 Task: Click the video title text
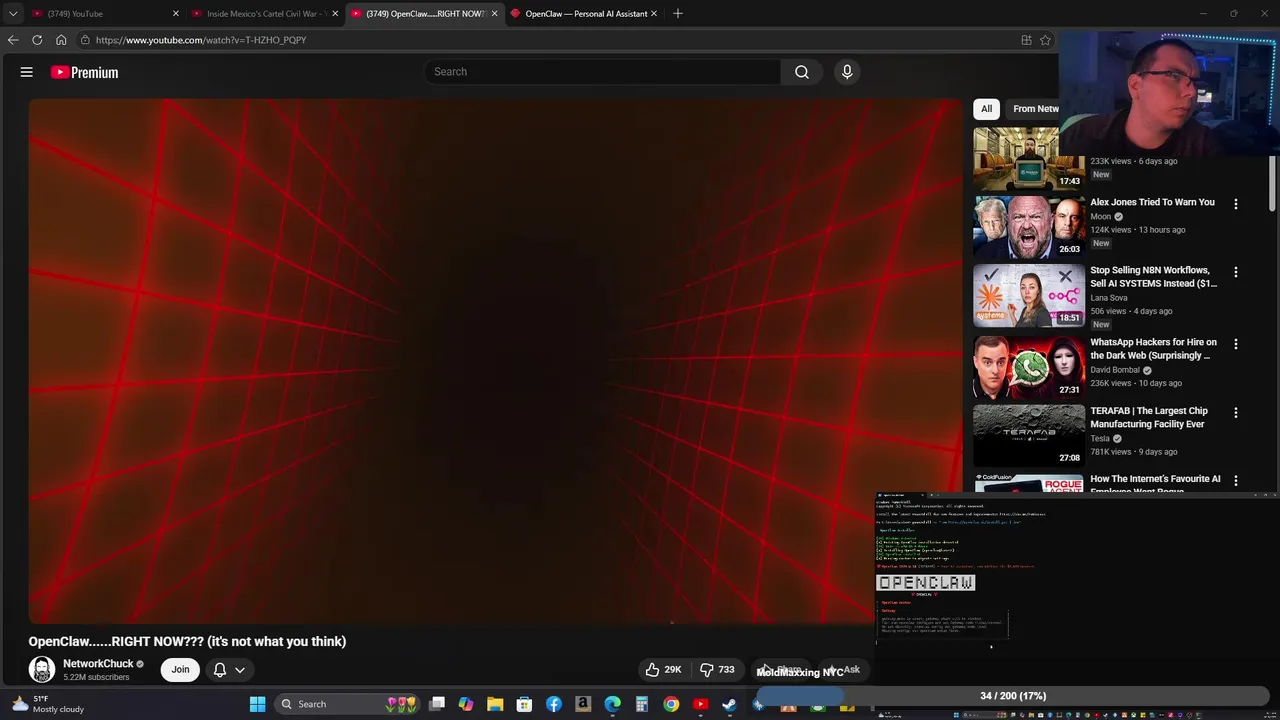coord(187,642)
